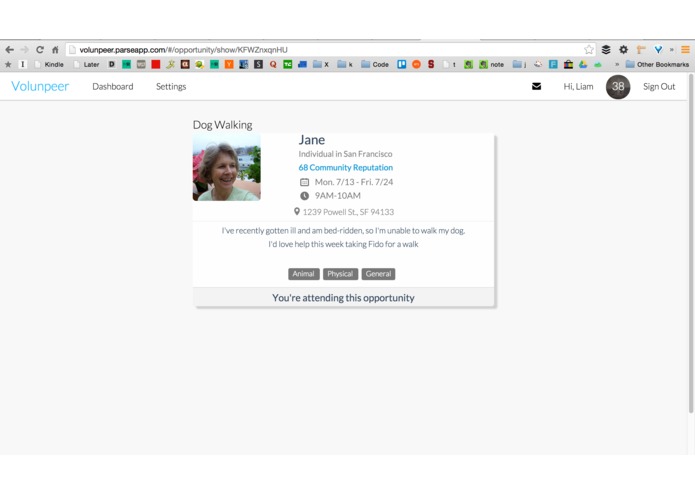Open the Trello bookmark icon
Image resolution: width=695 pixels, height=494 pixels.
point(402,64)
